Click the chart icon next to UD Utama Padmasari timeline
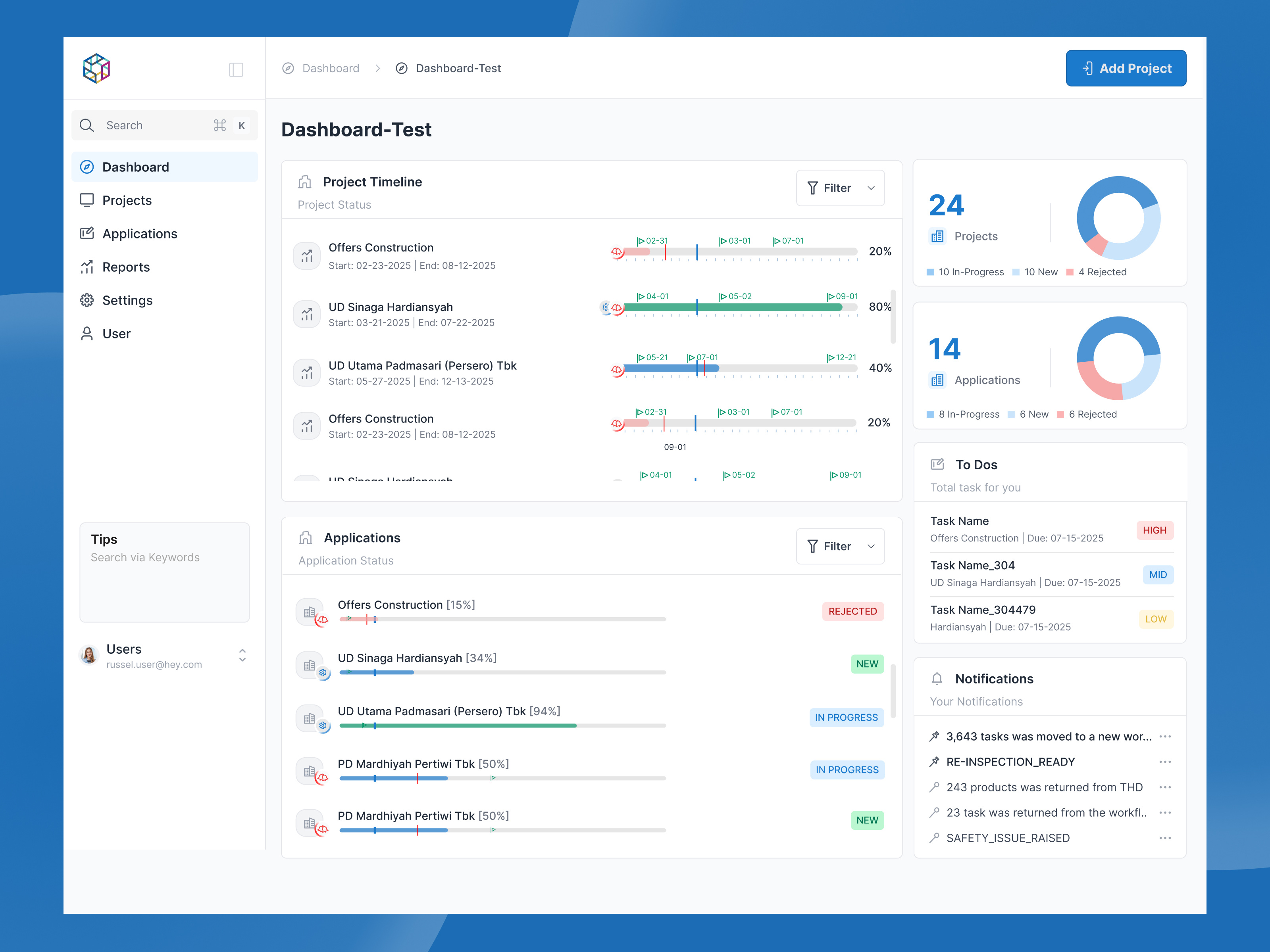Image resolution: width=1270 pixels, height=952 pixels. tap(307, 372)
